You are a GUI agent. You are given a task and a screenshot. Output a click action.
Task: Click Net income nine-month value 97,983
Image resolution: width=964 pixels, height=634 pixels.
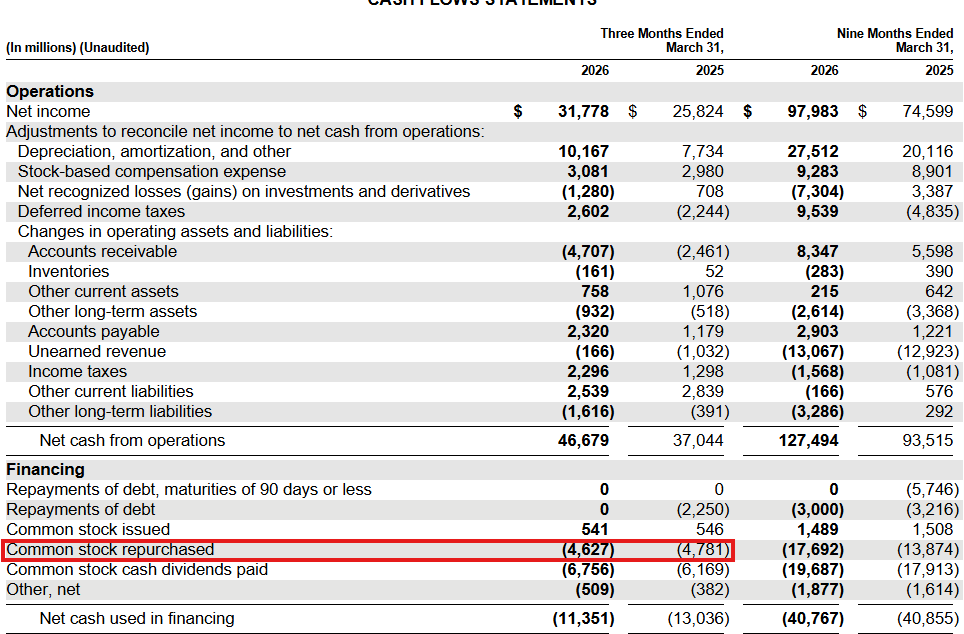click(x=813, y=111)
